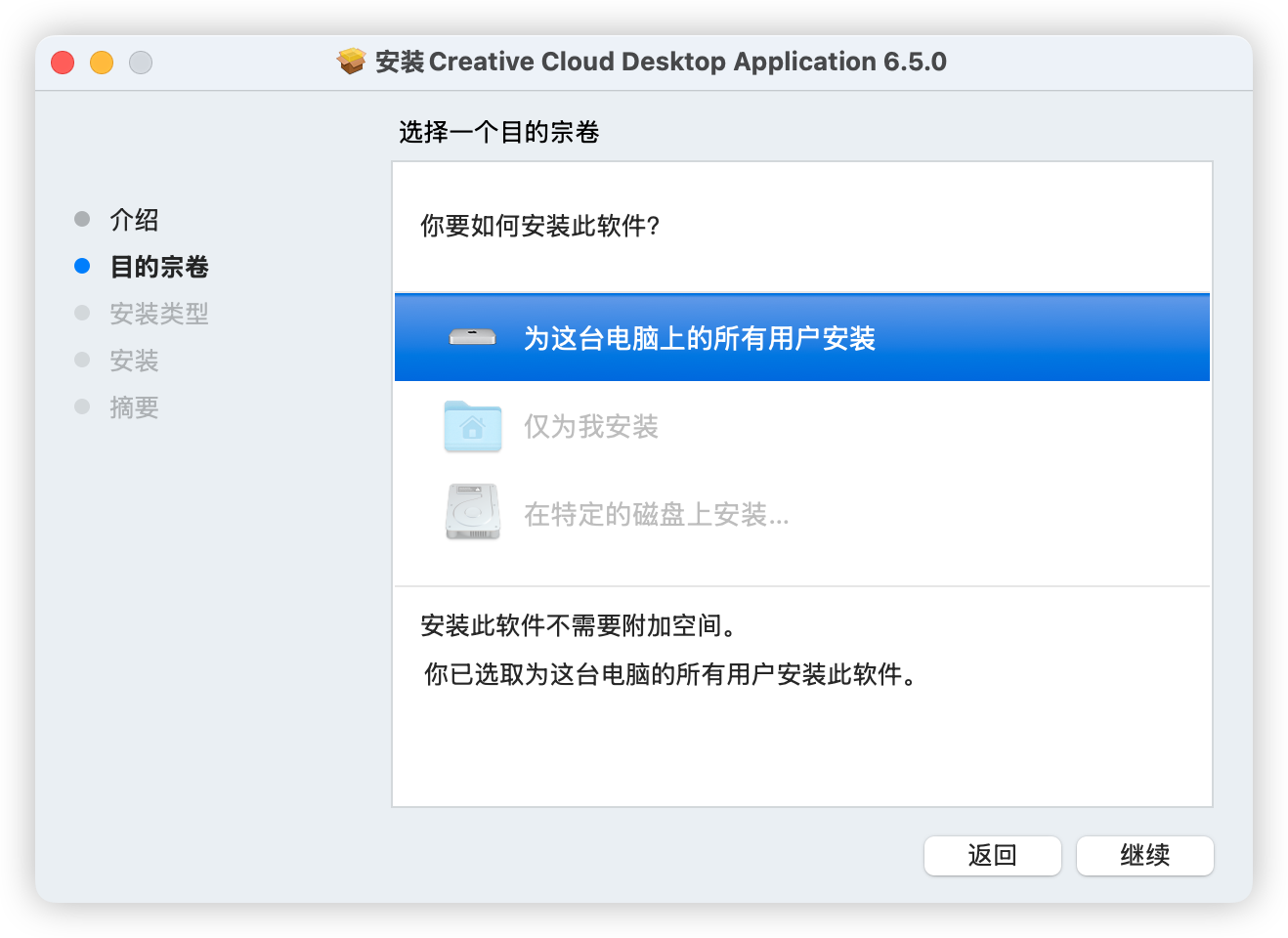Click 安装 step in sidebar
1288x938 pixels.
[x=134, y=361]
